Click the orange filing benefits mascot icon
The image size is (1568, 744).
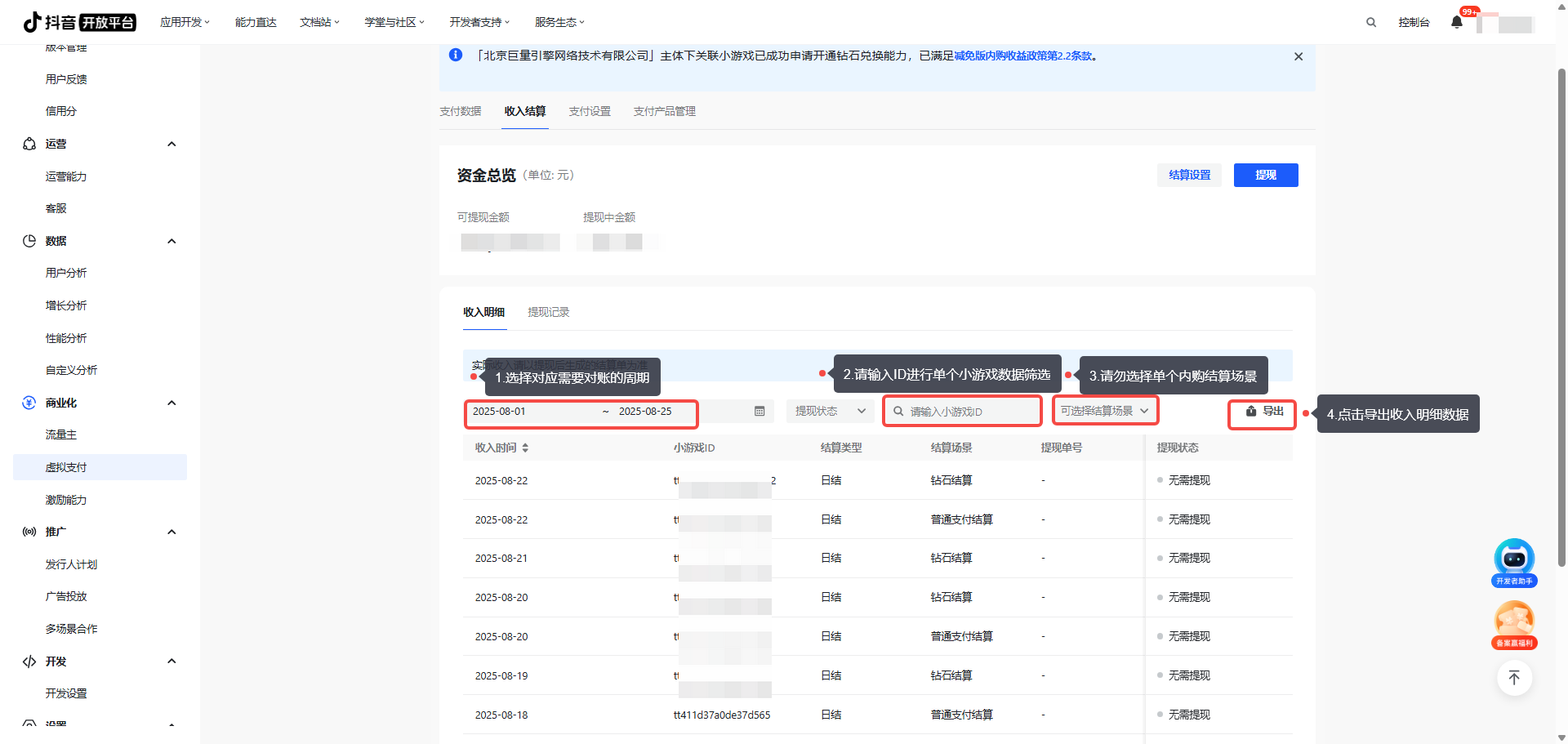pyautogui.click(x=1514, y=623)
